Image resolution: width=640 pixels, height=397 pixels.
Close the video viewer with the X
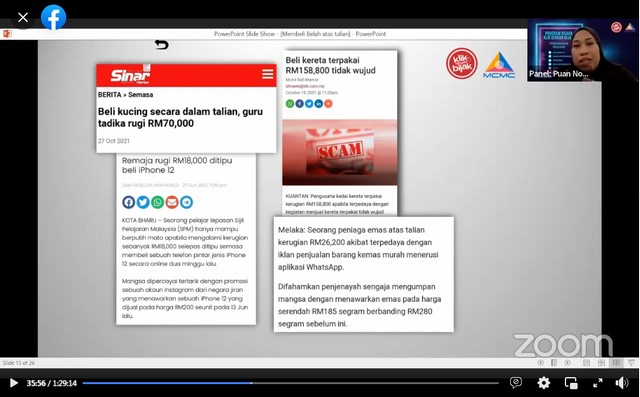(x=23, y=18)
